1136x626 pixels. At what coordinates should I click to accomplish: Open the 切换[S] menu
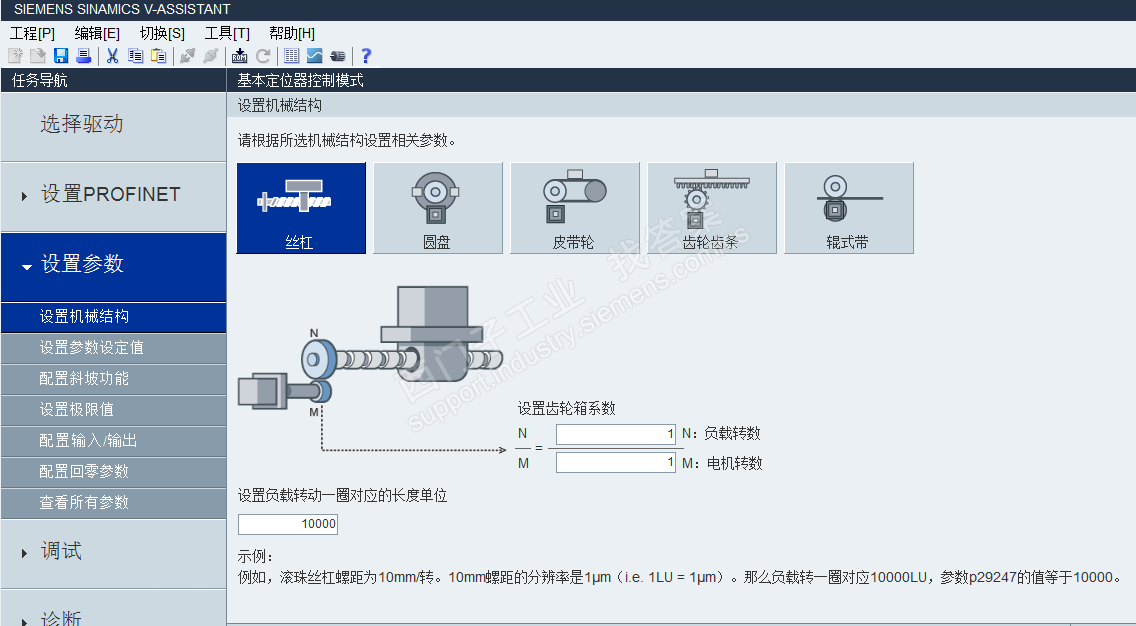point(162,33)
